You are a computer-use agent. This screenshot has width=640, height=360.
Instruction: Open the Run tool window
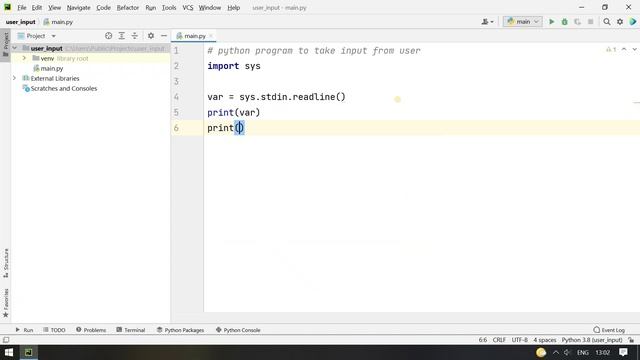pyautogui.click(x=24, y=330)
